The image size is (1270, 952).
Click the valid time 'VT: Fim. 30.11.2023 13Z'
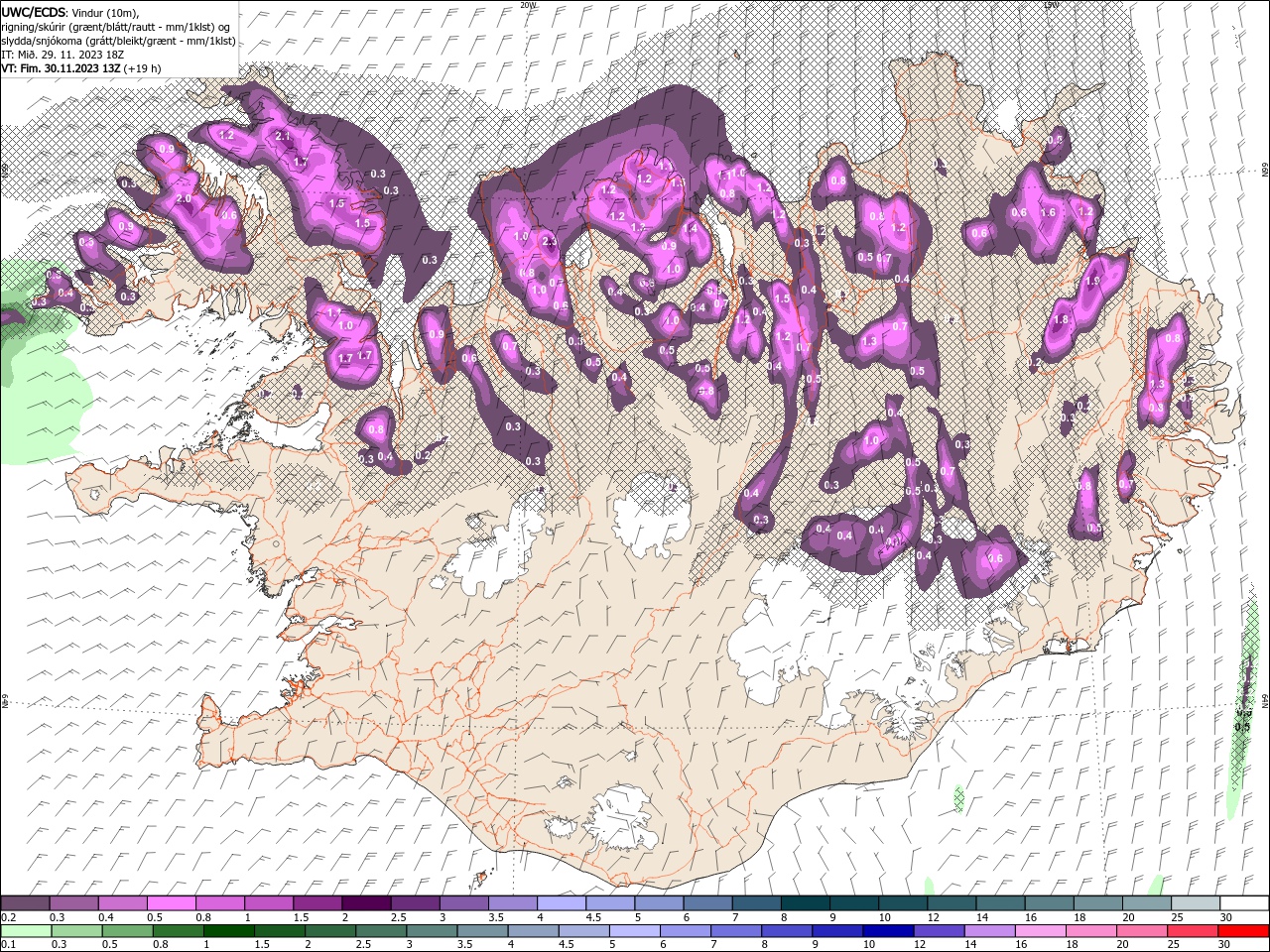pos(61,68)
